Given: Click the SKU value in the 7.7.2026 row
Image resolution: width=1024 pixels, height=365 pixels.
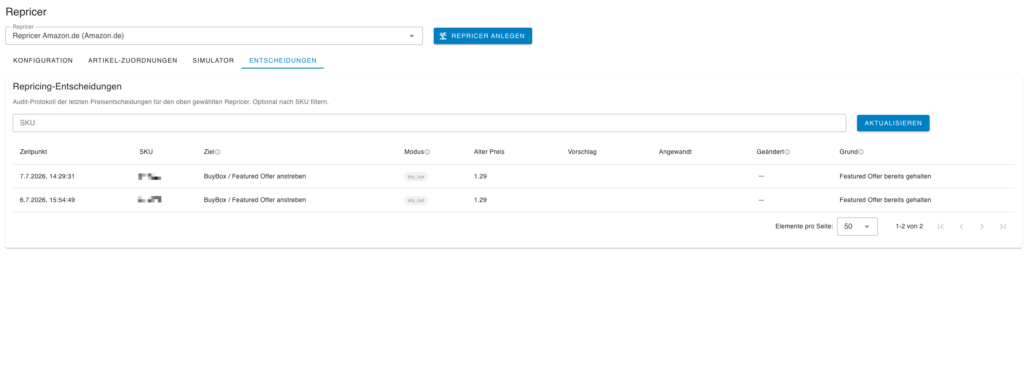Looking at the screenshot, I should [x=150, y=176].
